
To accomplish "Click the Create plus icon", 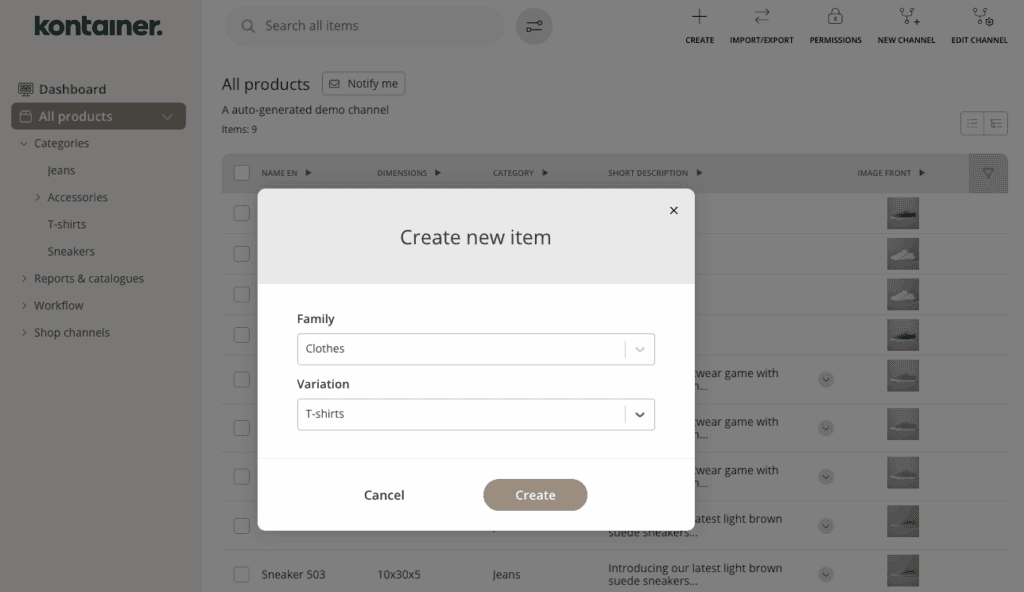I will pyautogui.click(x=699, y=17).
